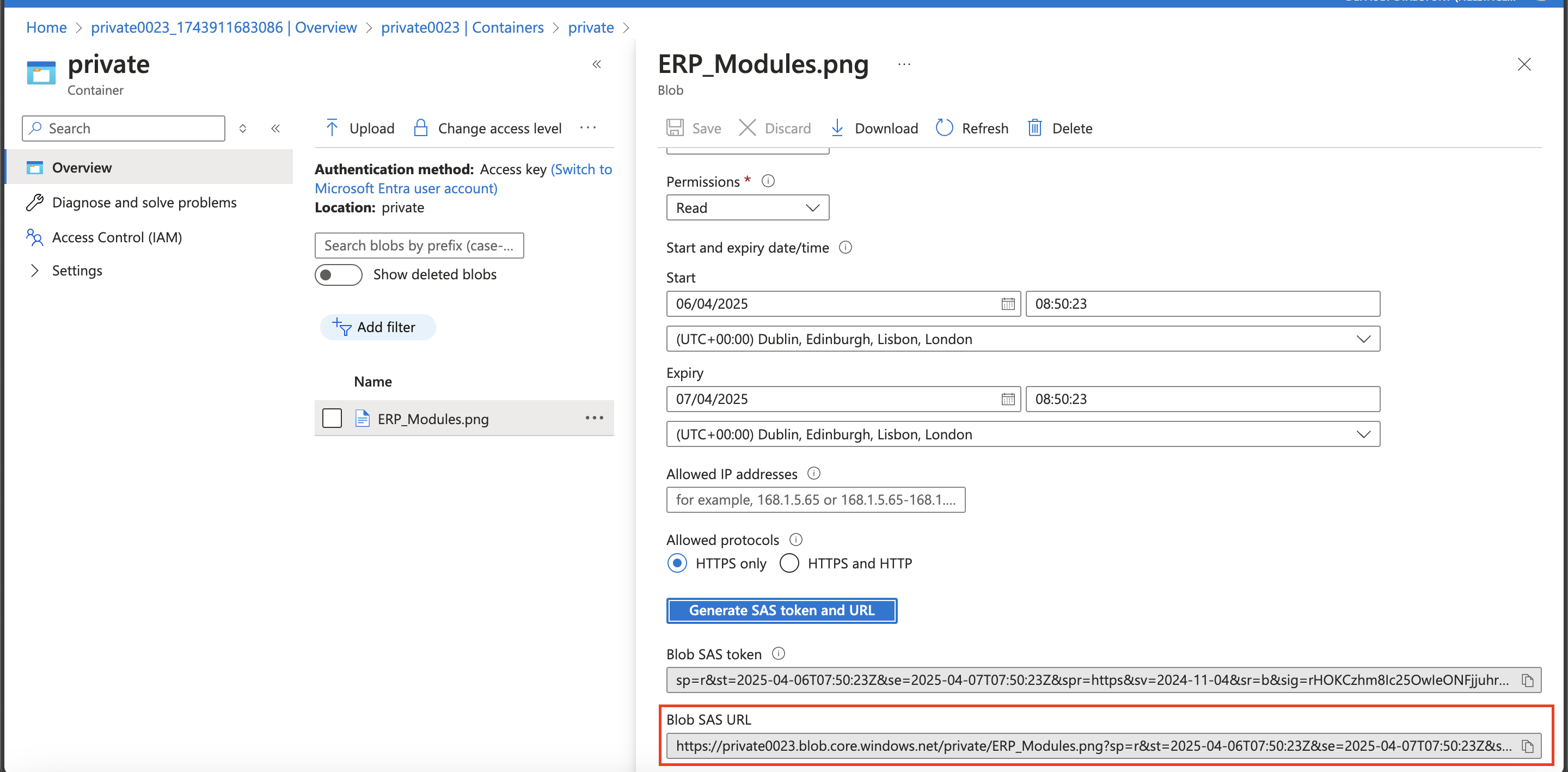
Task: Click Search blobs by prefix field
Action: click(x=419, y=246)
